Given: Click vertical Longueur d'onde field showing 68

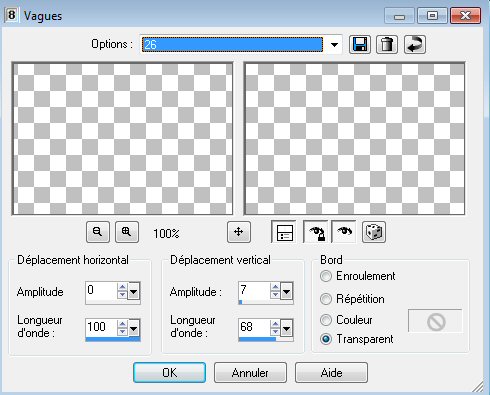Looking at the screenshot, I should [x=254, y=328].
